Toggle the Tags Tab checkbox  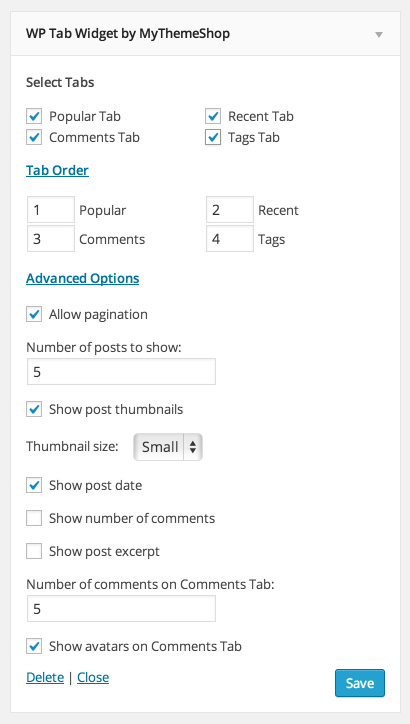(x=213, y=138)
